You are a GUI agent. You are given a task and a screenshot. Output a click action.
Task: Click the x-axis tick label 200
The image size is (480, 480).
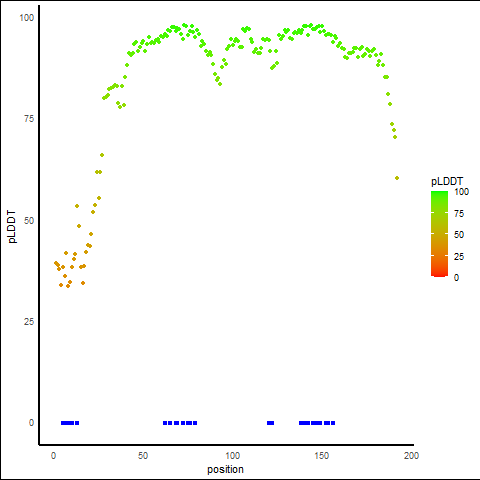[411, 456]
